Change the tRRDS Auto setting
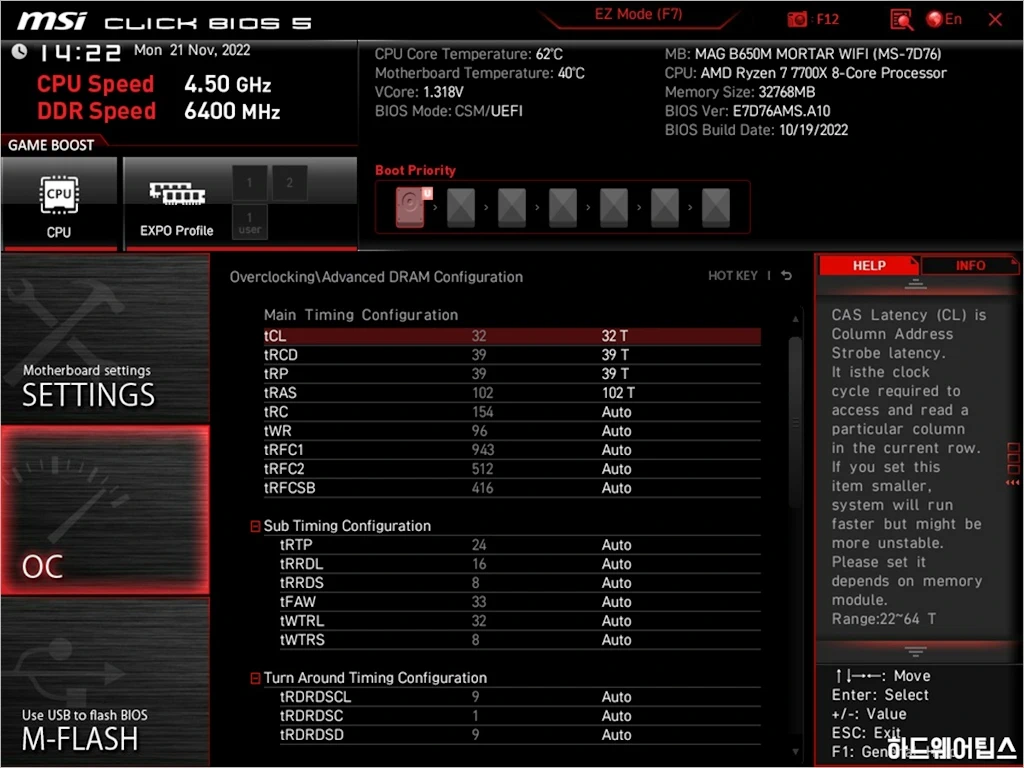 coord(616,583)
